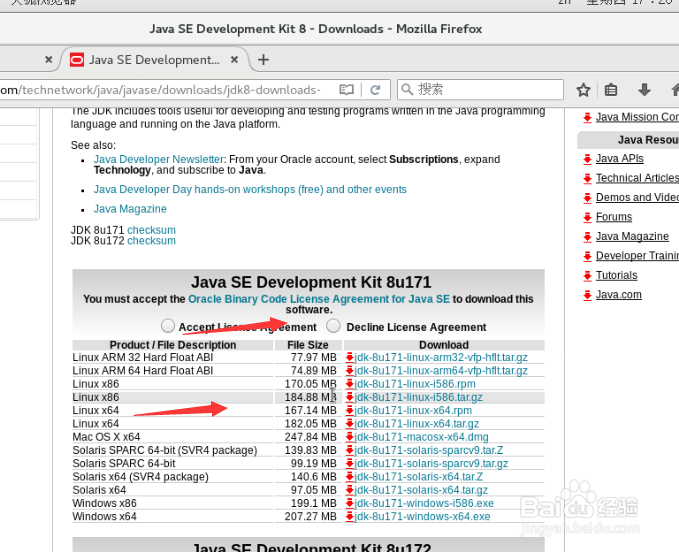Download jdk-8u171-solaris-x64.tar.Z
Image resolution: width=679 pixels, height=552 pixels.
(x=419, y=477)
